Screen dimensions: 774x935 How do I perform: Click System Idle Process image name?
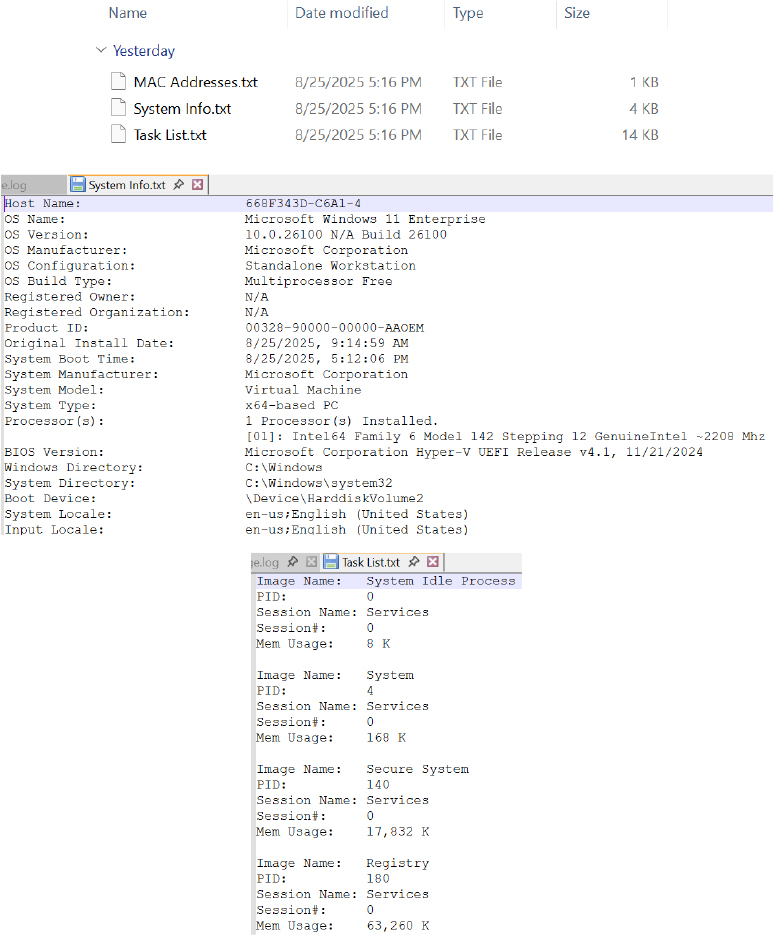click(x=441, y=581)
